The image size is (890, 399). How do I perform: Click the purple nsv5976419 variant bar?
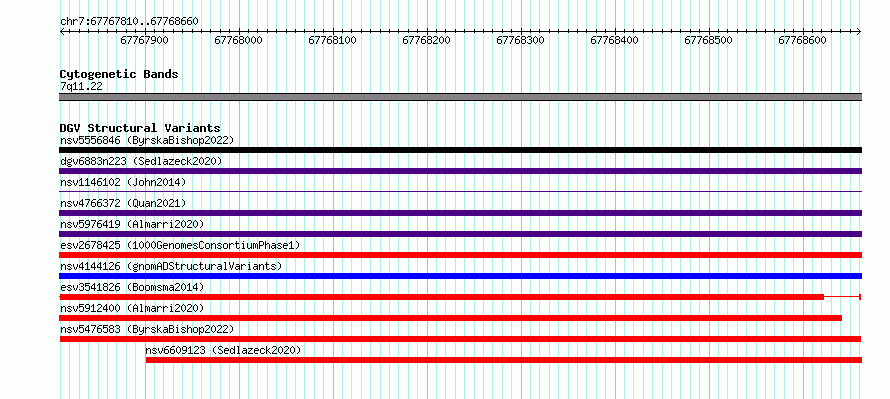[460, 234]
